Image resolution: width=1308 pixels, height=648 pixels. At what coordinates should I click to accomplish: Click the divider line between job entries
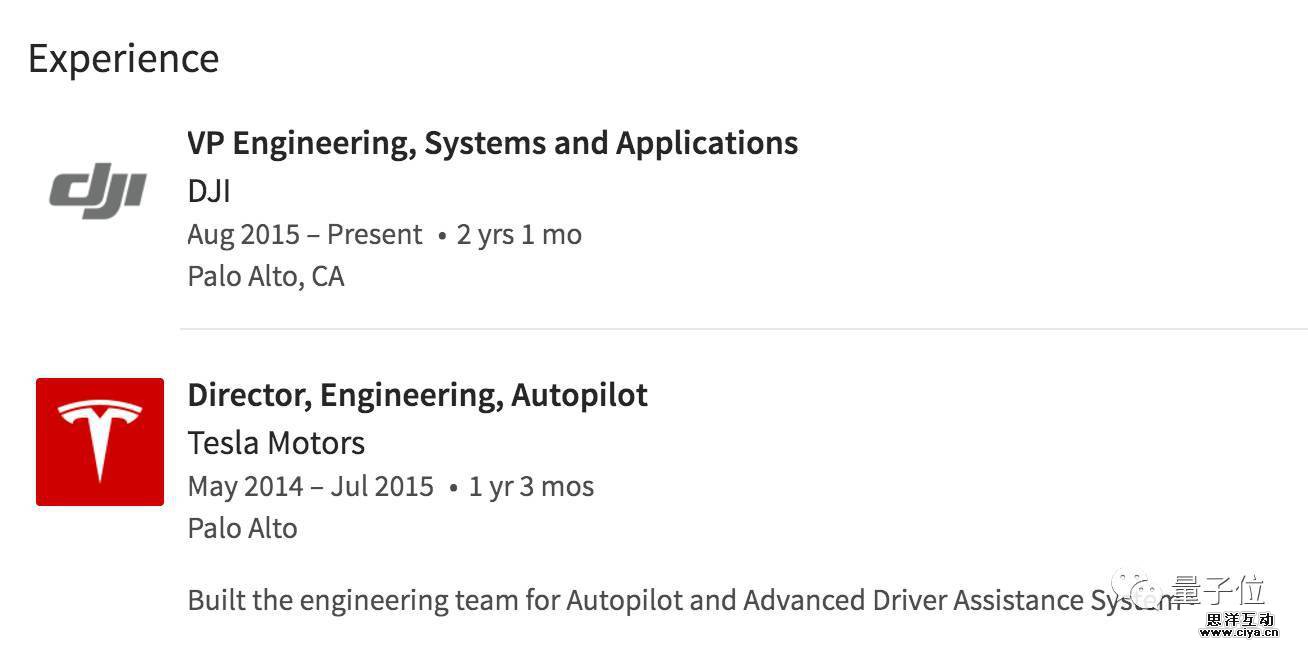pos(743,328)
